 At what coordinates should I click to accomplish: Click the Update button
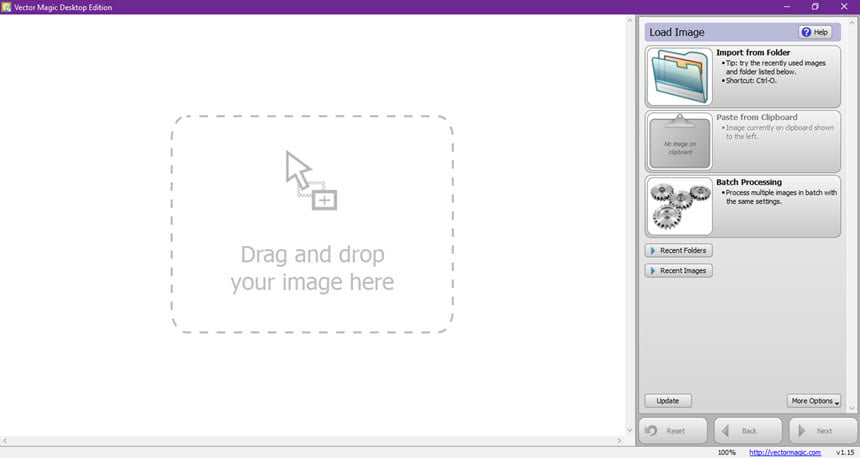[667, 401]
